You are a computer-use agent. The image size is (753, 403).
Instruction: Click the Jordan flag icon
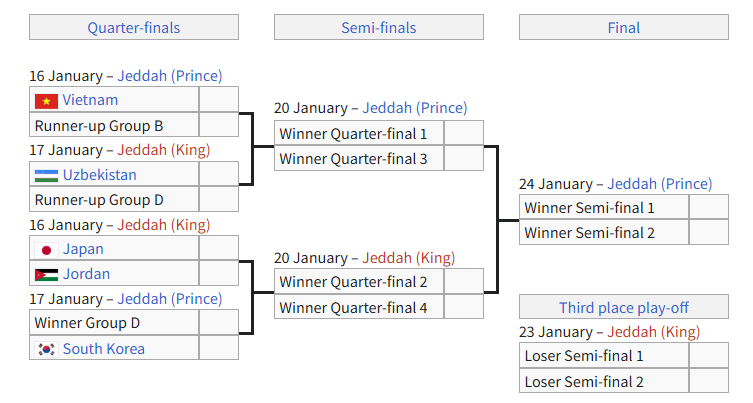pyautogui.click(x=45, y=274)
